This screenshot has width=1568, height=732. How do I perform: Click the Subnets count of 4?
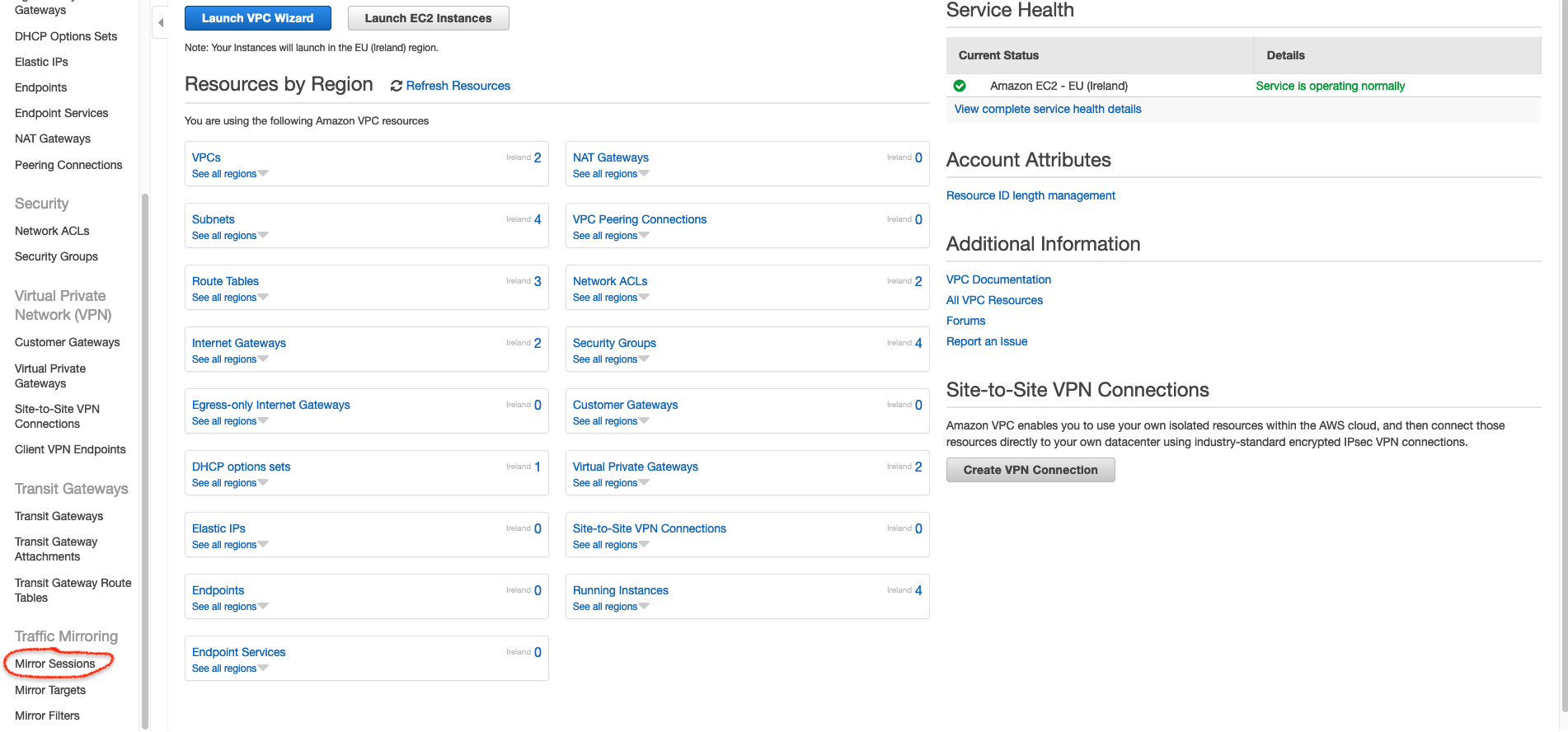coord(538,219)
